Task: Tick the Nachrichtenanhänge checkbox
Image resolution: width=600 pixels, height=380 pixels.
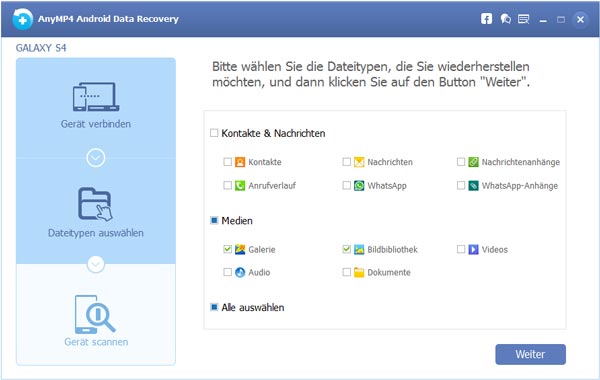Action: (461, 162)
